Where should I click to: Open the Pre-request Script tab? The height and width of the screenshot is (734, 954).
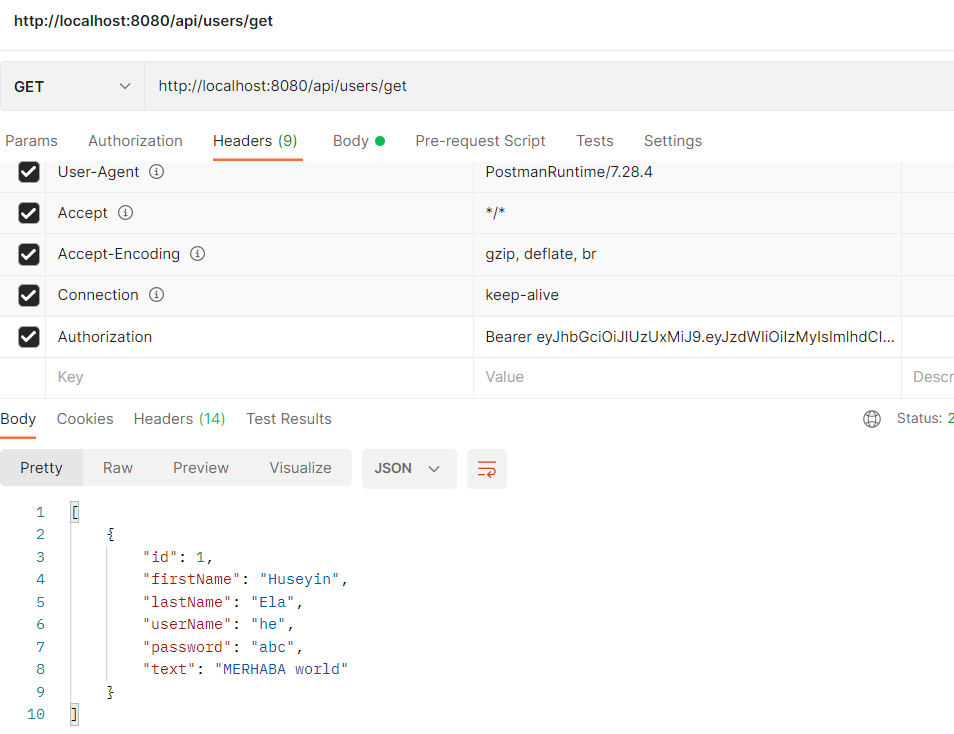(480, 141)
